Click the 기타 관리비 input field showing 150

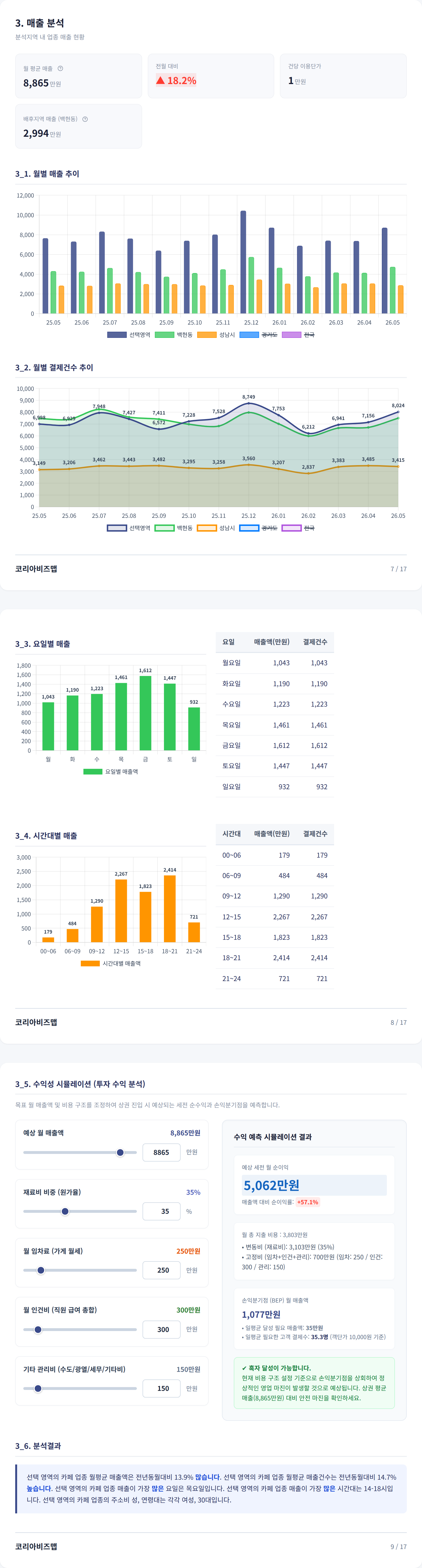coord(161,1389)
